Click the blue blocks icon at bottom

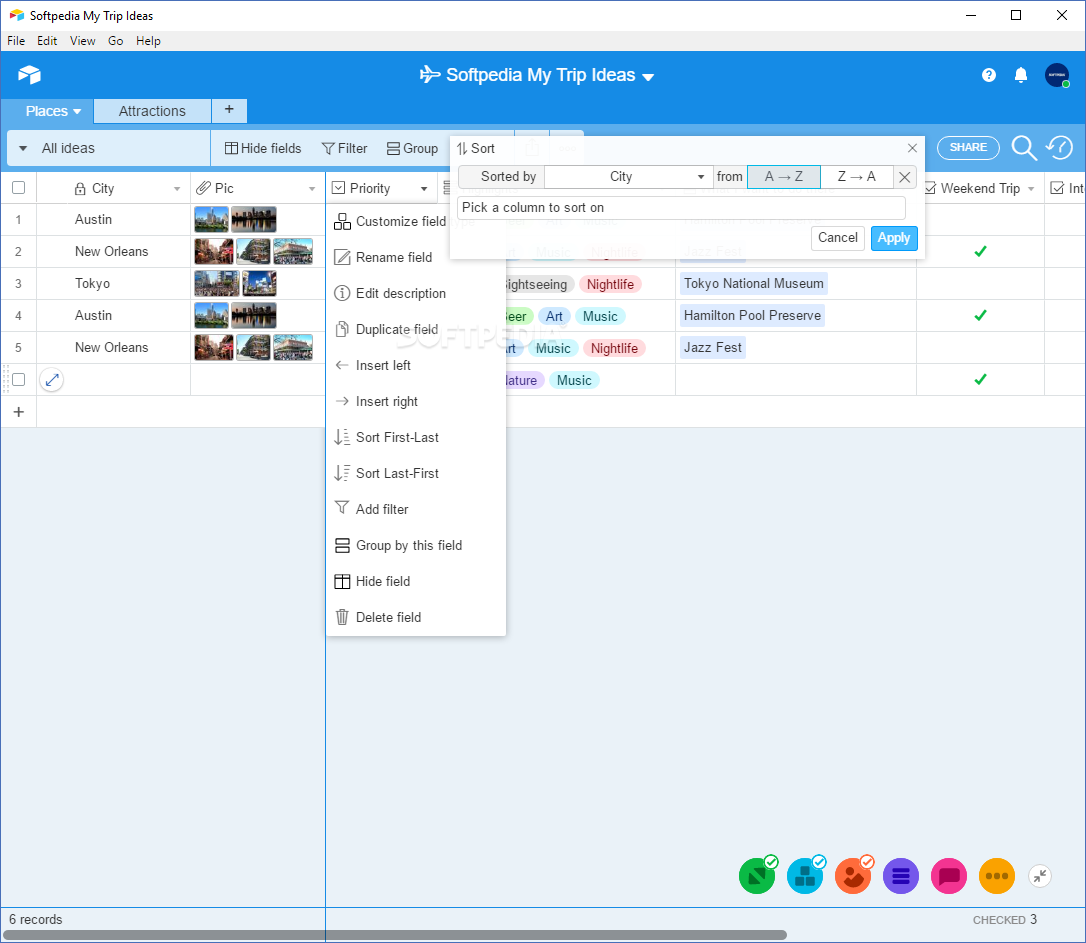tap(805, 876)
